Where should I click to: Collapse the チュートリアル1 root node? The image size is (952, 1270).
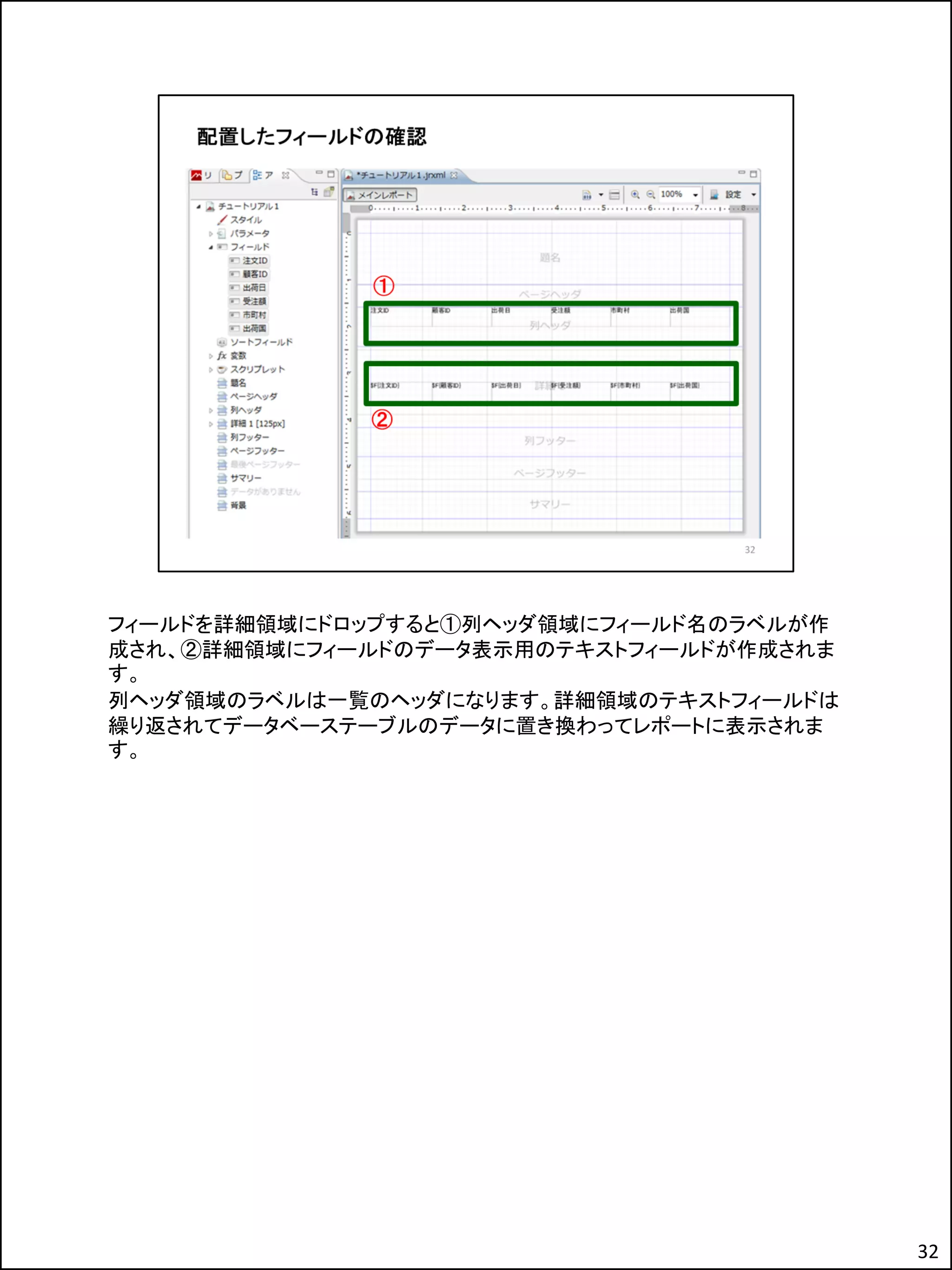[198, 206]
